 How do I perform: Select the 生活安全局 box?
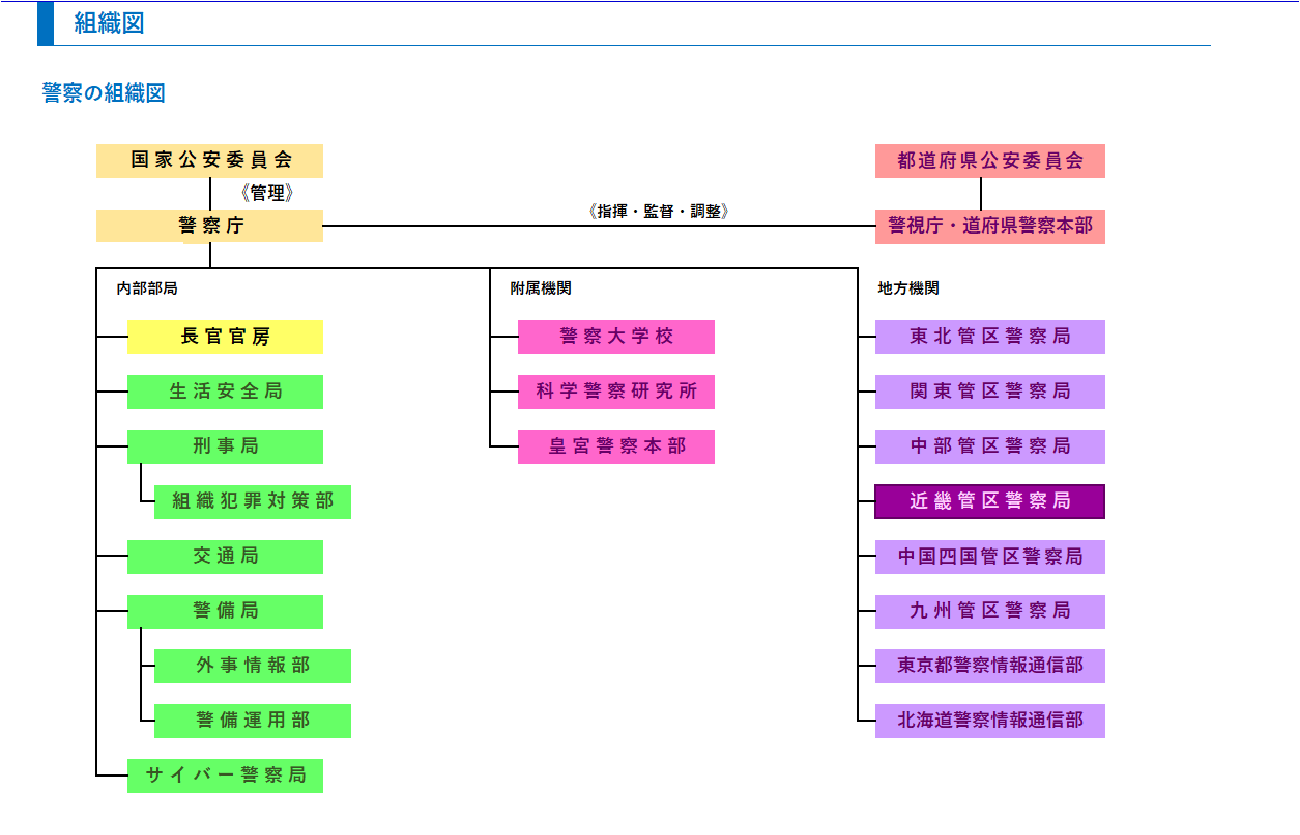coord(225,392)
